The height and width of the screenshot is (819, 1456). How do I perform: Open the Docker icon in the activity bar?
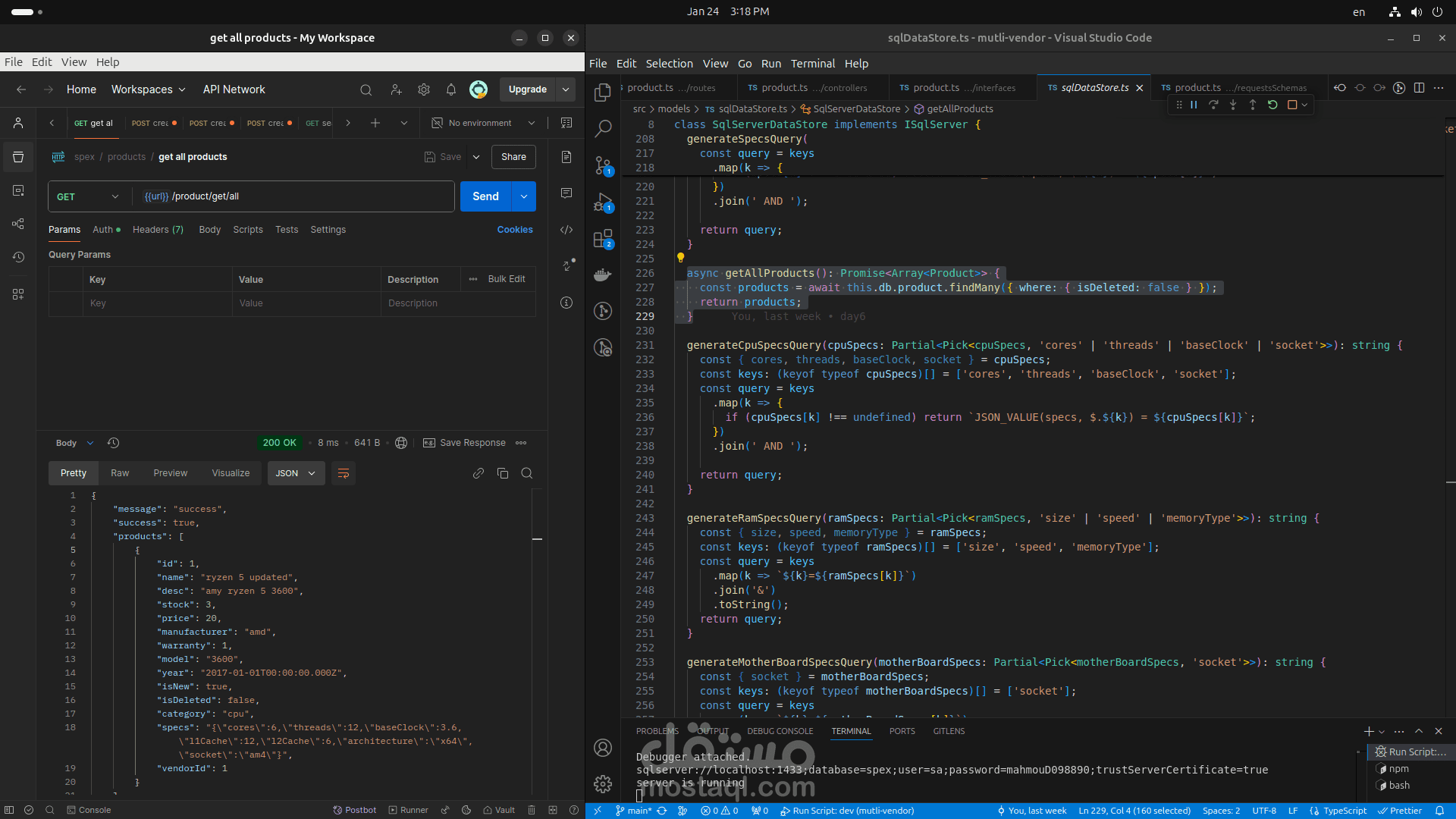(603, 275)
